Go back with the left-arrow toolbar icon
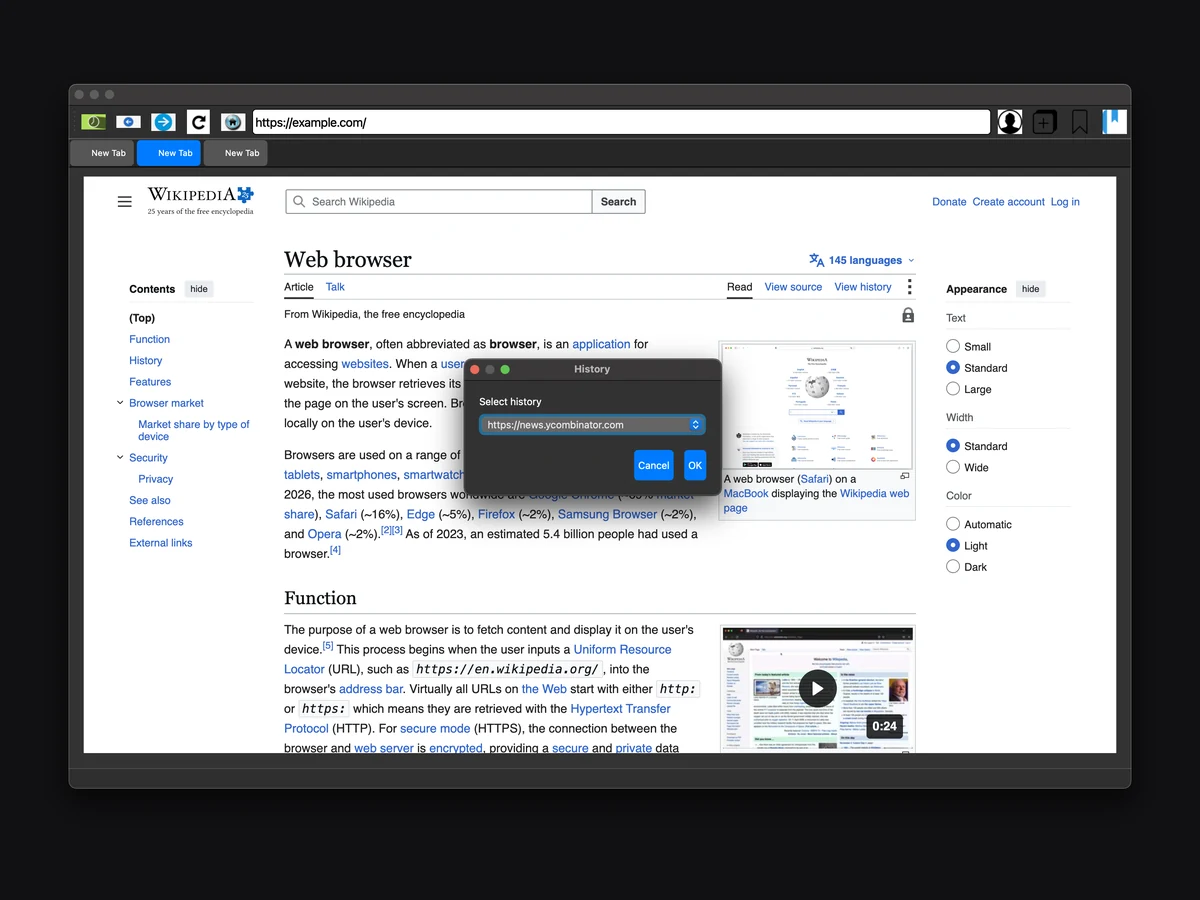This screenshot has height=900, width=1200. [x=128, y=122]
